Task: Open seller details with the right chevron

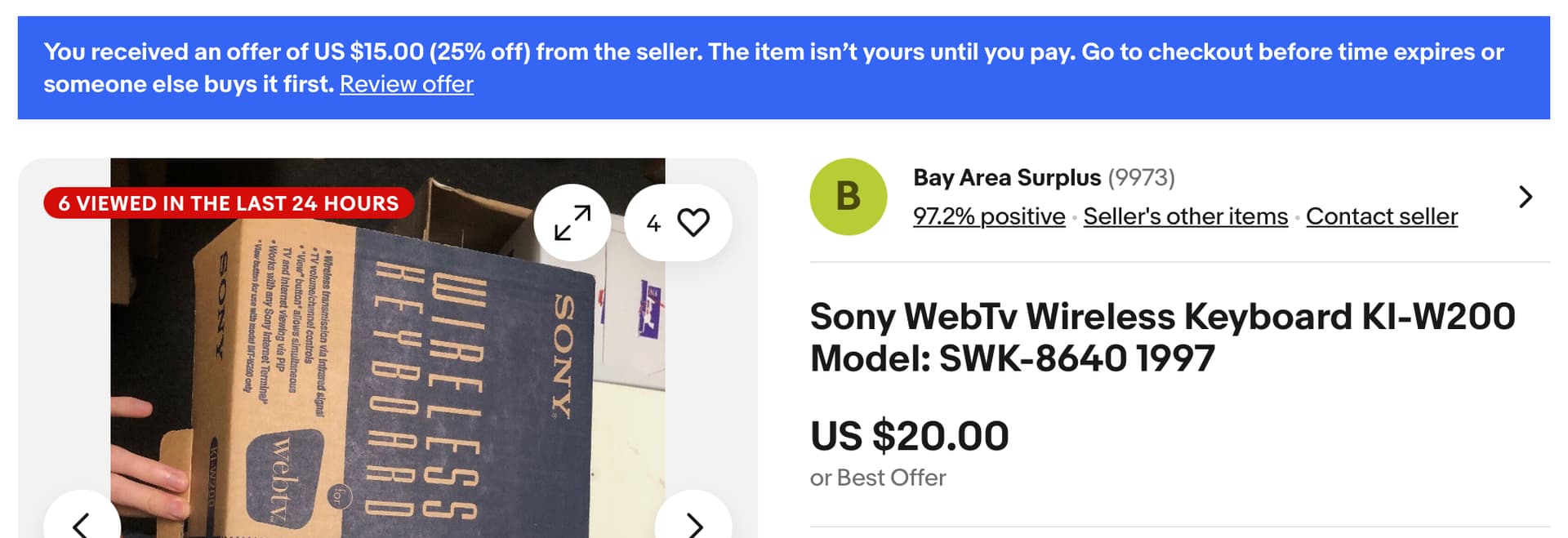Action: click(x=1525, y=197)
